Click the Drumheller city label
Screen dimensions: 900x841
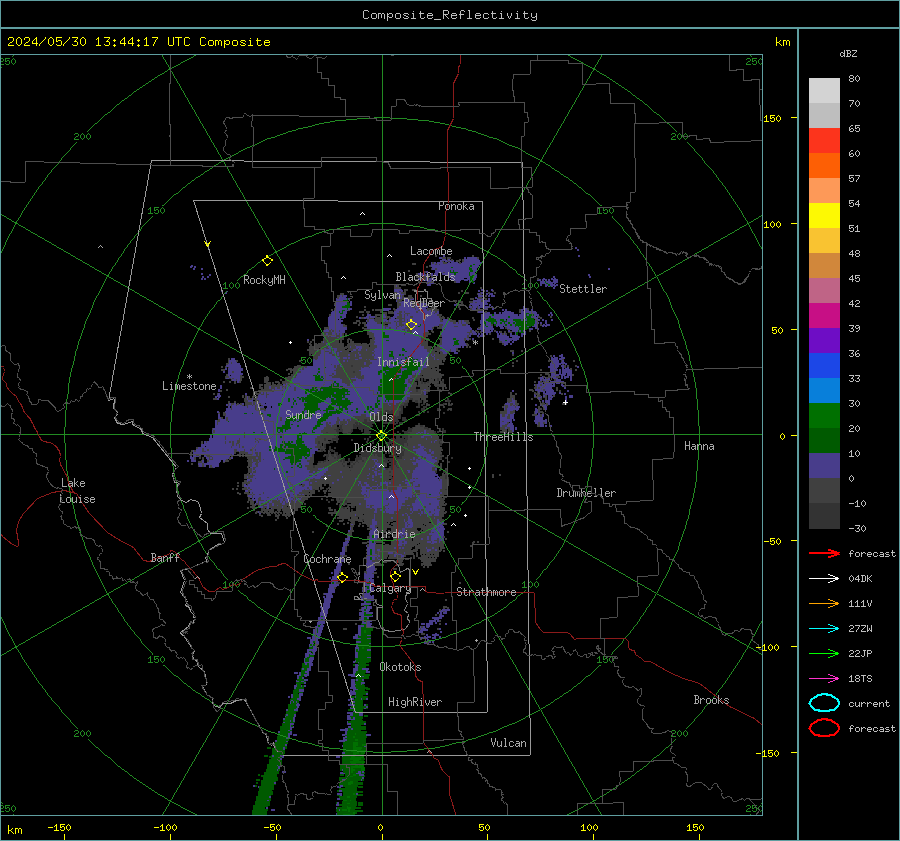[586, 493]
